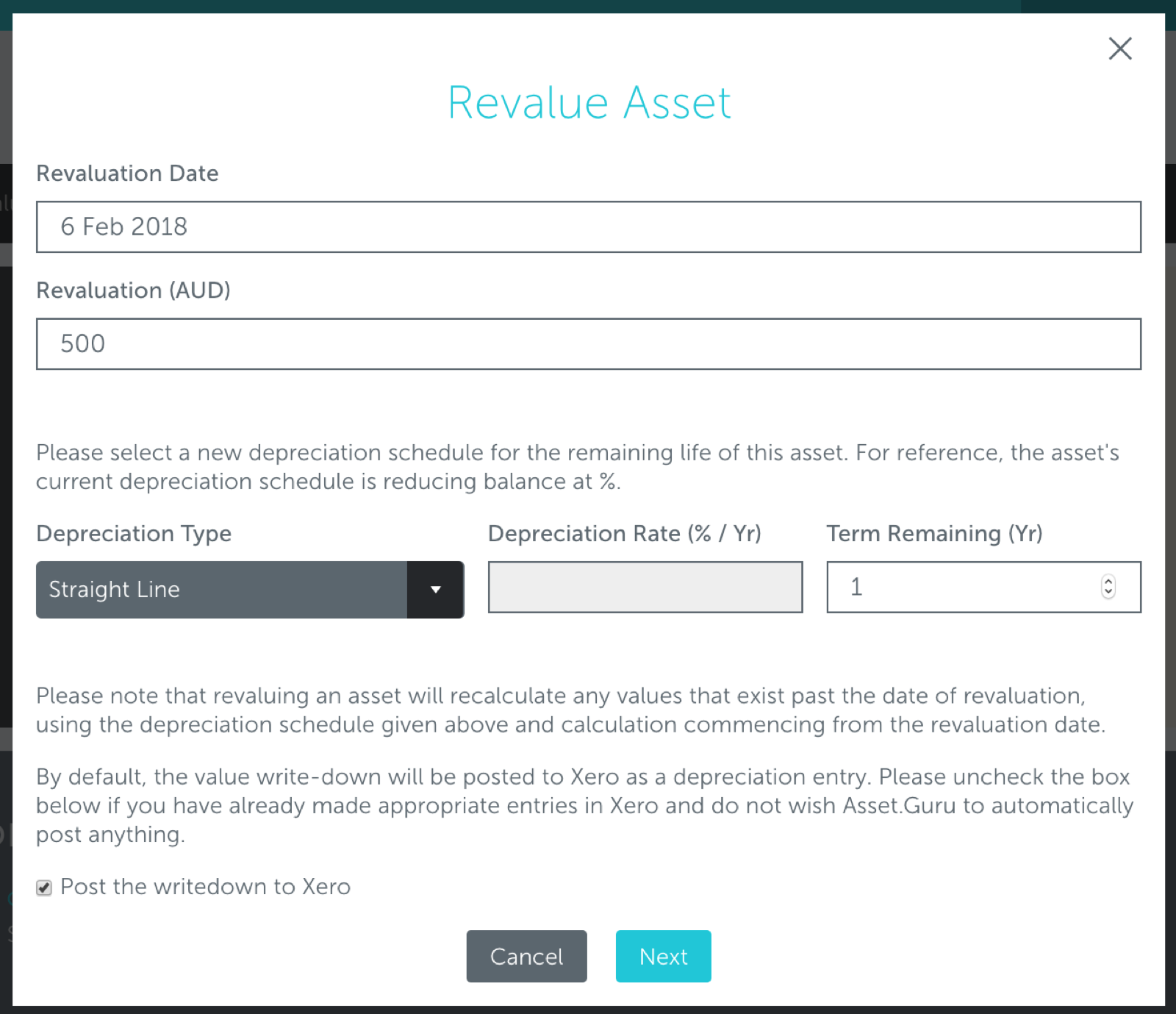Click Cancel to dismiss the revaluation
1176x1014 pixels.
click(526, 956)
